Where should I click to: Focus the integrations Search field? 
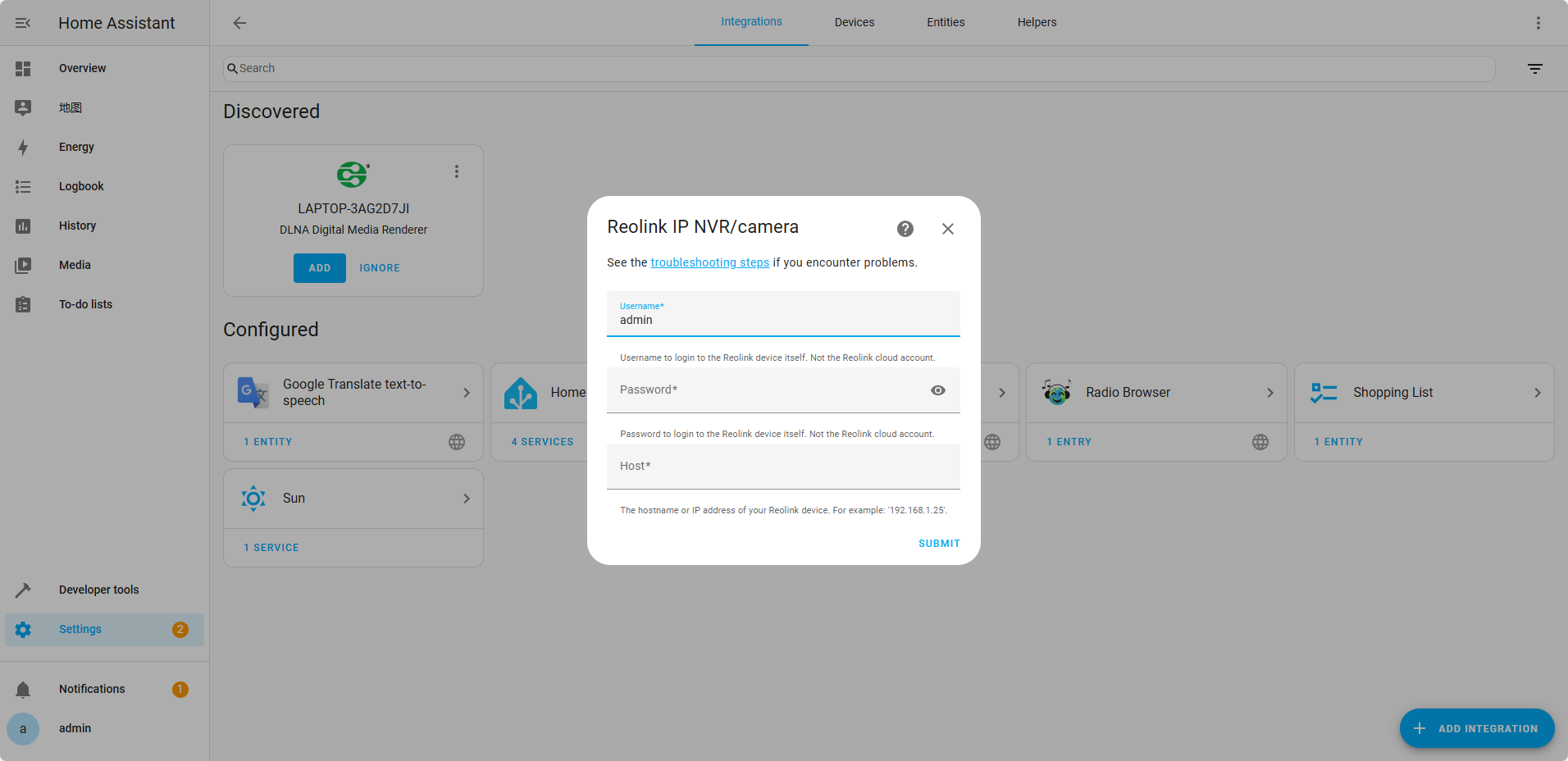(x=859, y=69)
